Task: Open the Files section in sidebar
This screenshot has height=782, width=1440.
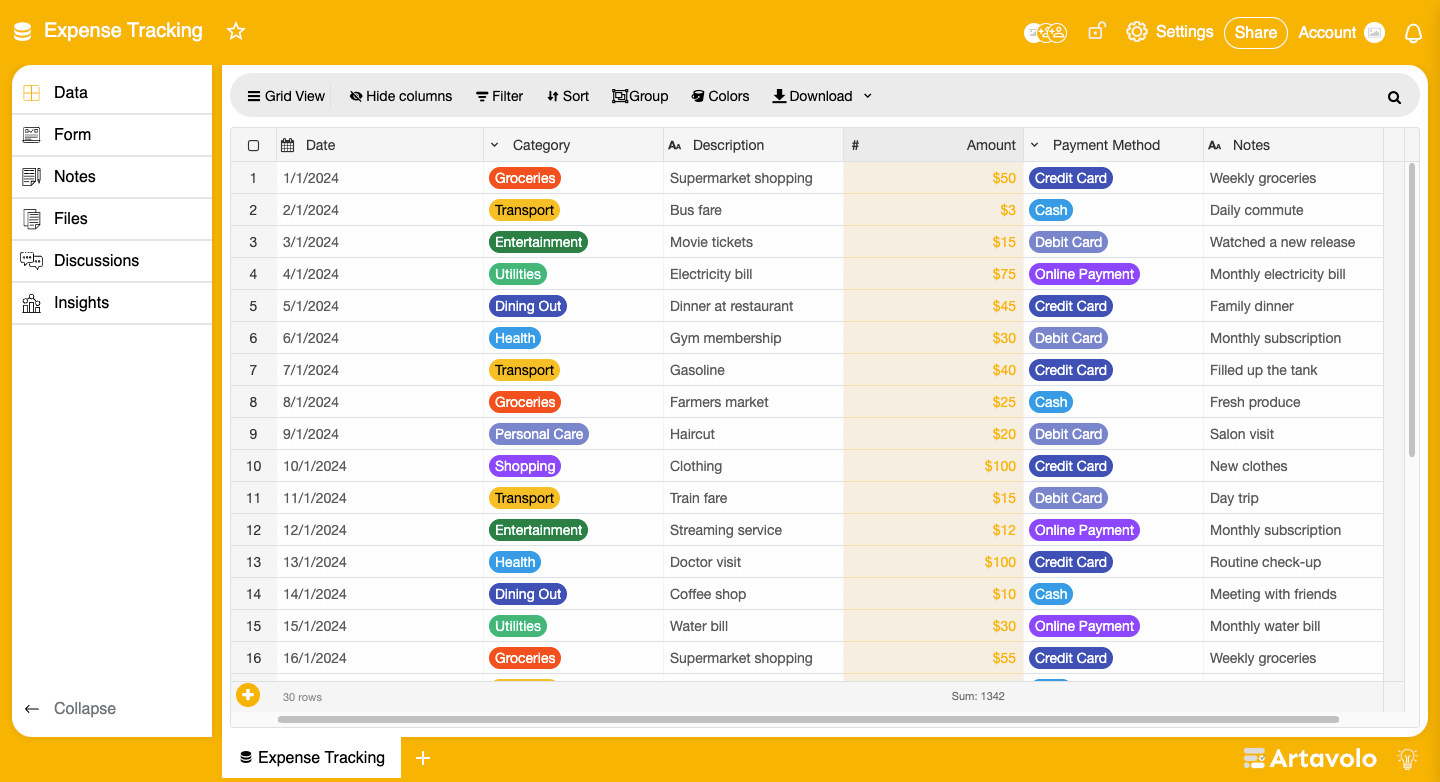Action: tap(112, 218)
